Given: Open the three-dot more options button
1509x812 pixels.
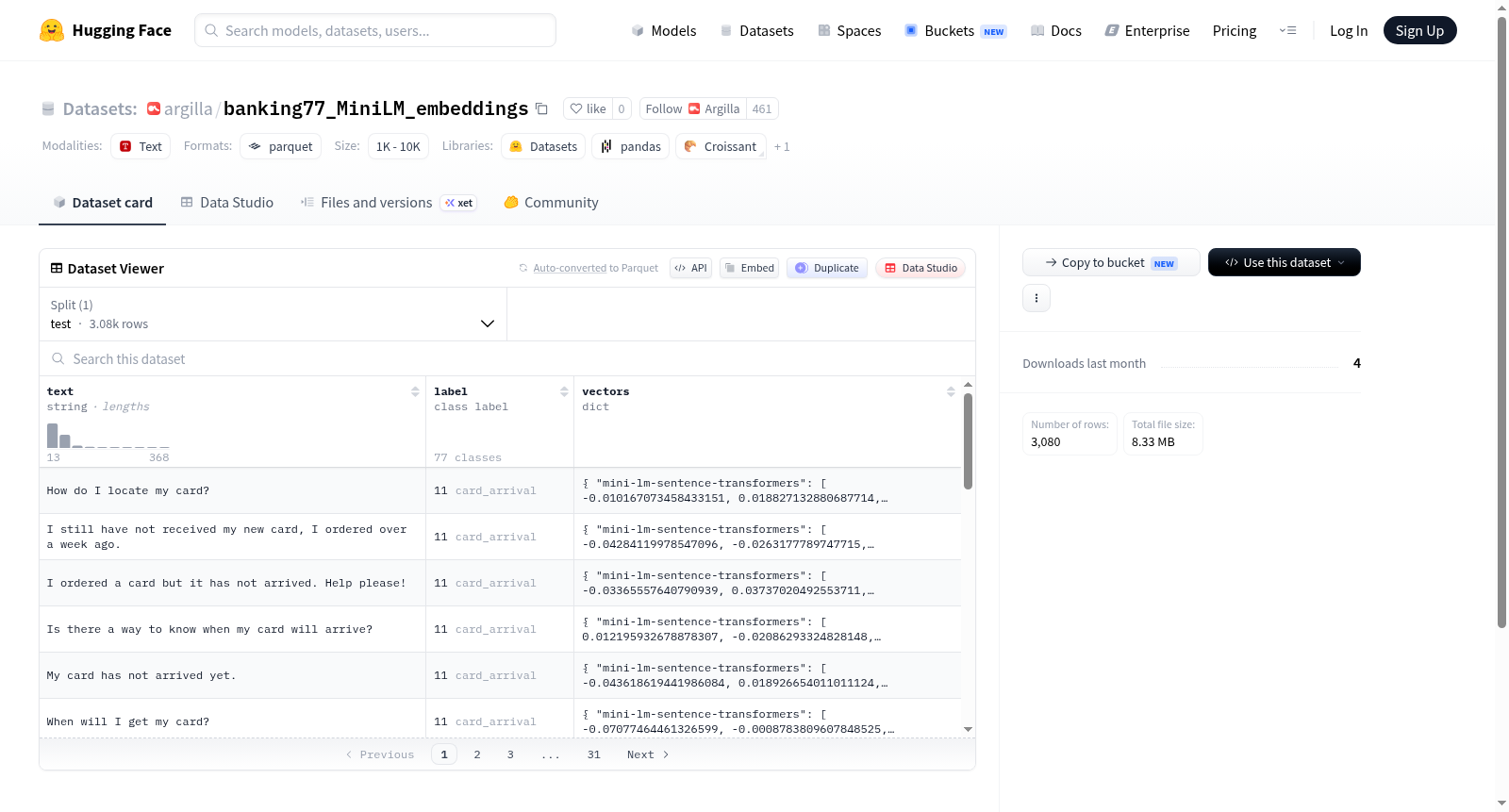Looking at the screenshot, I should point(1036,298).
